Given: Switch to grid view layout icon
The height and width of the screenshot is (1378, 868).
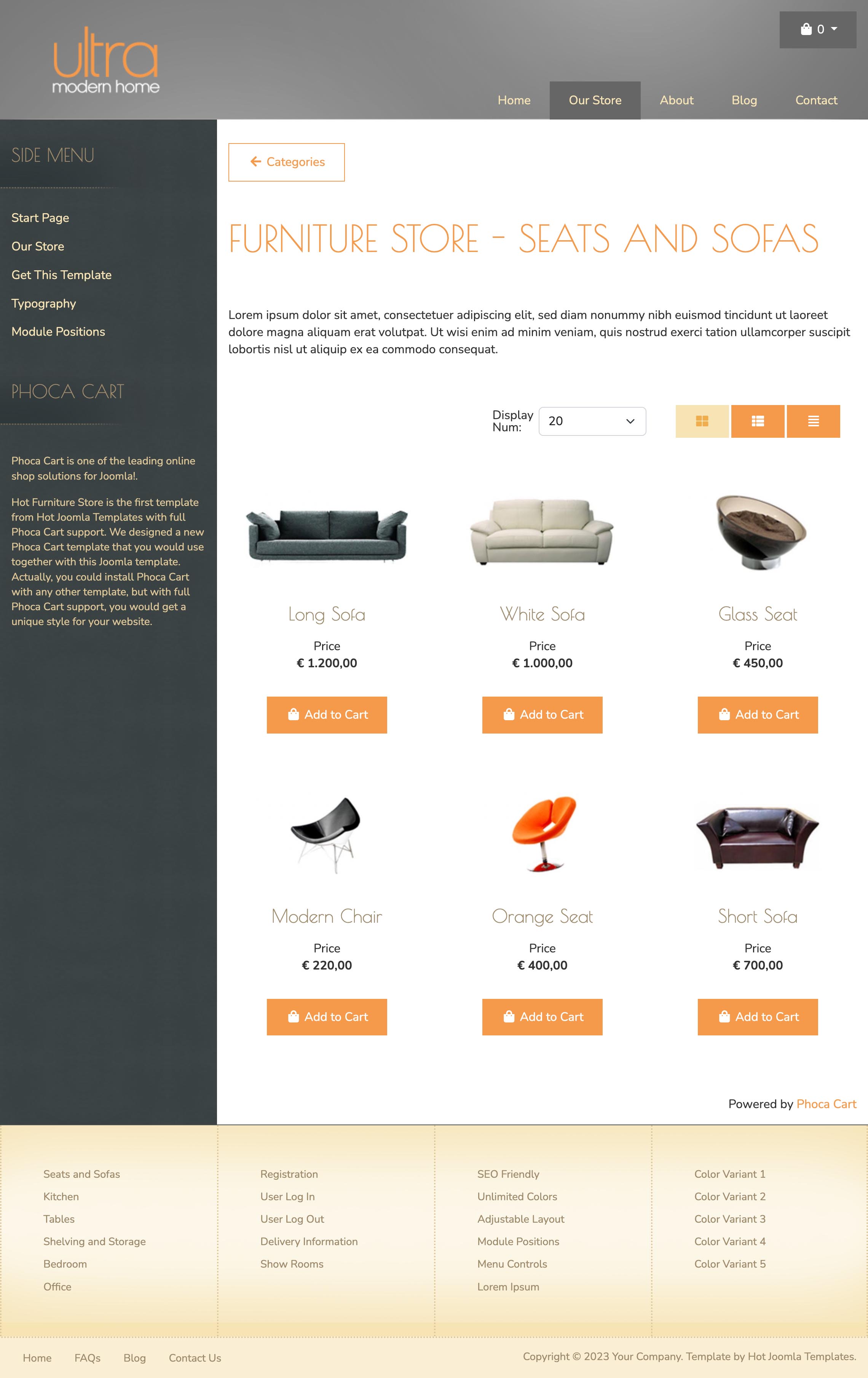Looking at the screenshot, I should coord(702,421).
